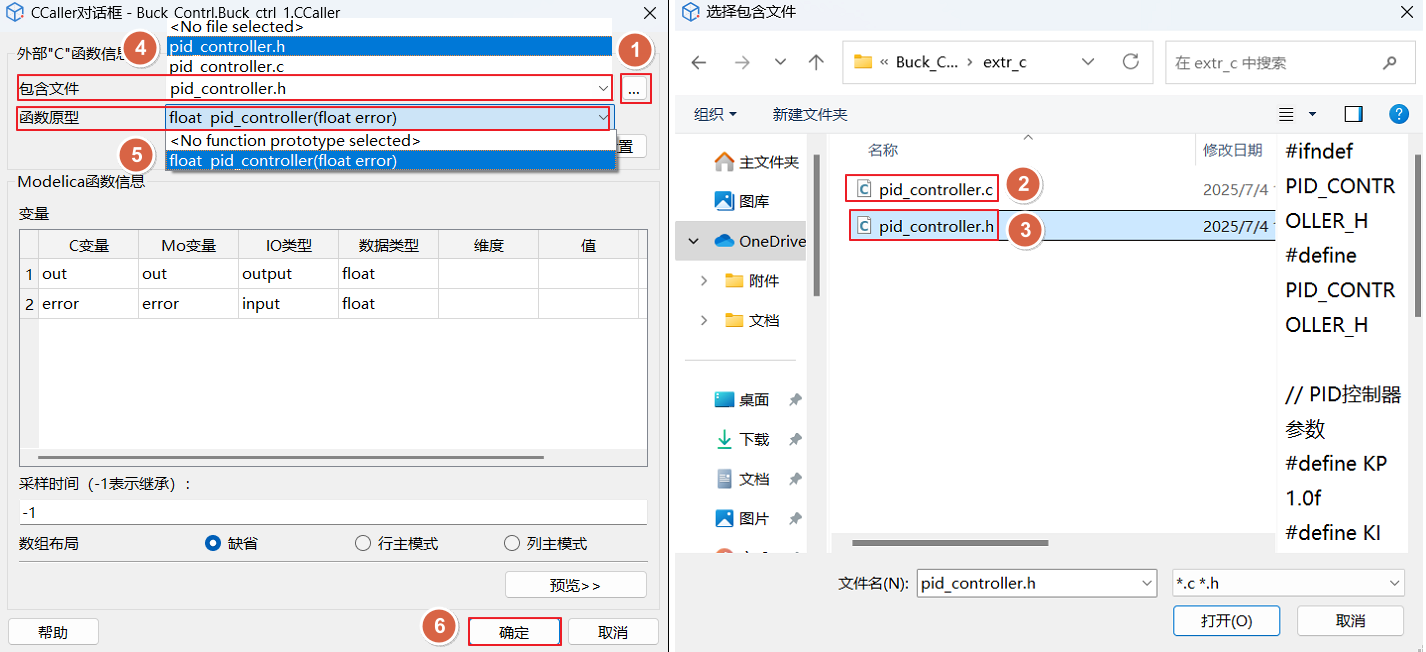Open 包含文件 combo box dropdown arrow
The width and height of the screenshot is (1426, 652).
(x=601, y=89)
